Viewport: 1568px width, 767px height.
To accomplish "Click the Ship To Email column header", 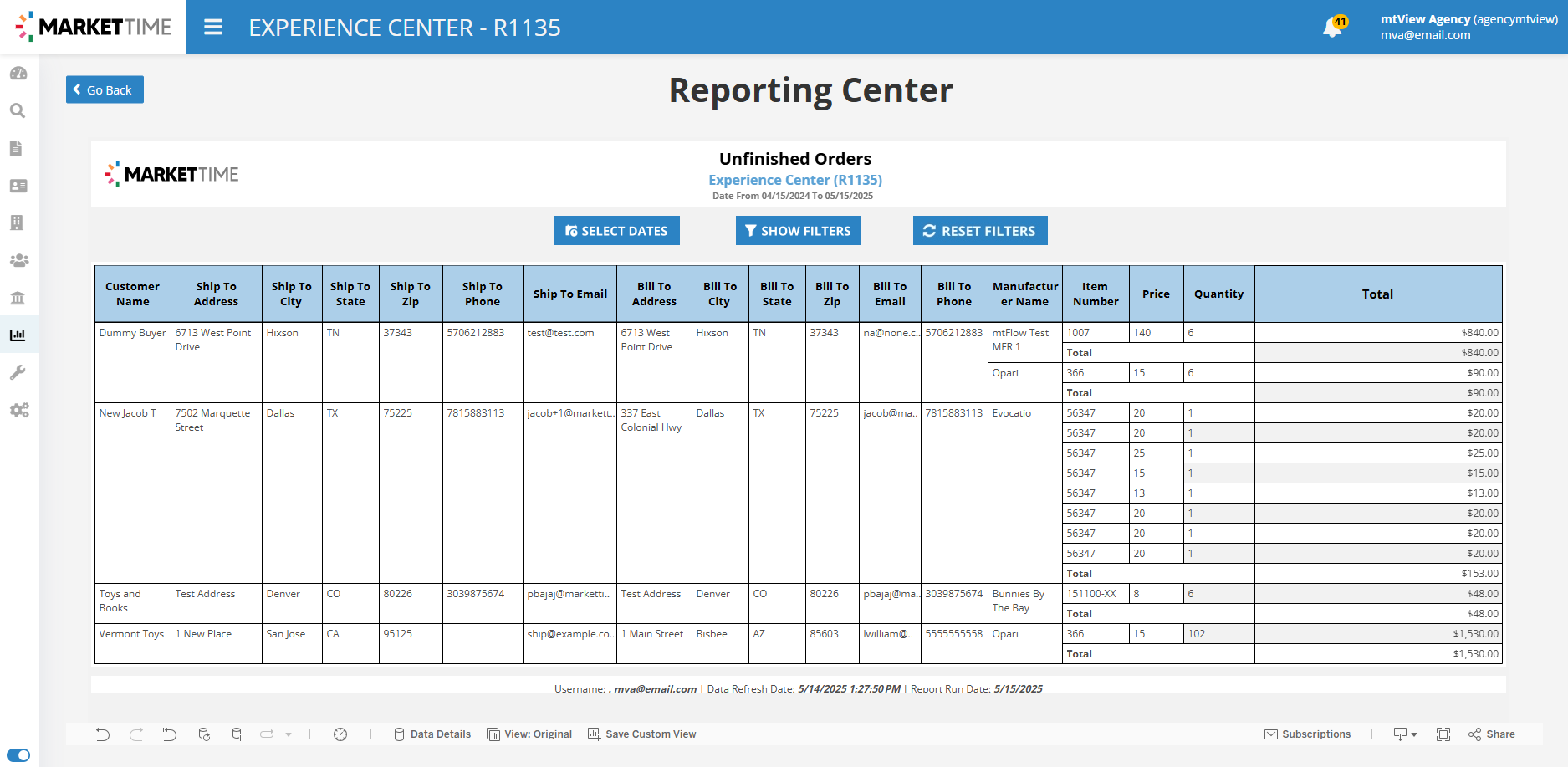I will tap(570, 294).
